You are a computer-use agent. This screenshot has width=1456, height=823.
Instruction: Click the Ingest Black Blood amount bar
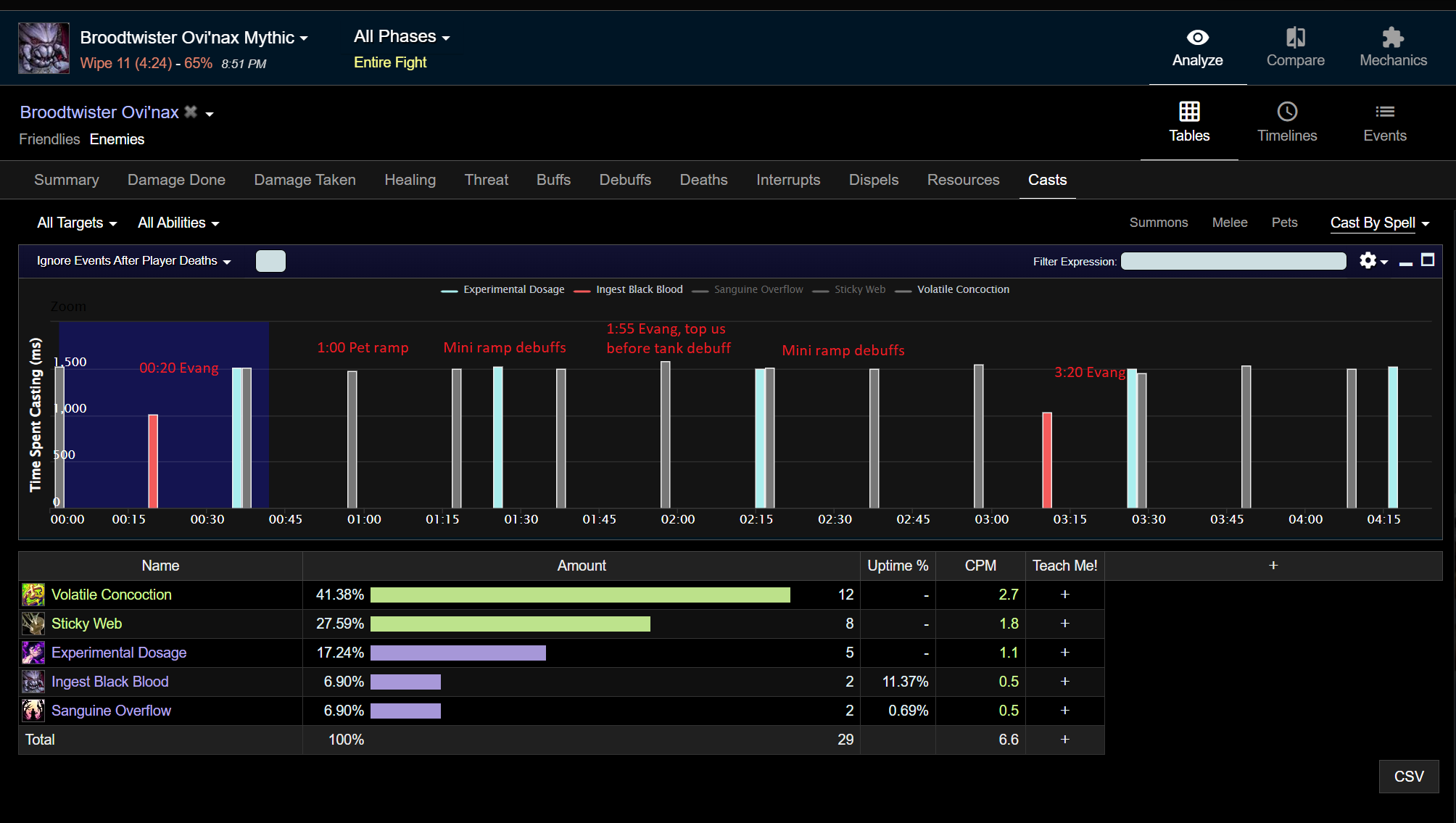(405, 682)
